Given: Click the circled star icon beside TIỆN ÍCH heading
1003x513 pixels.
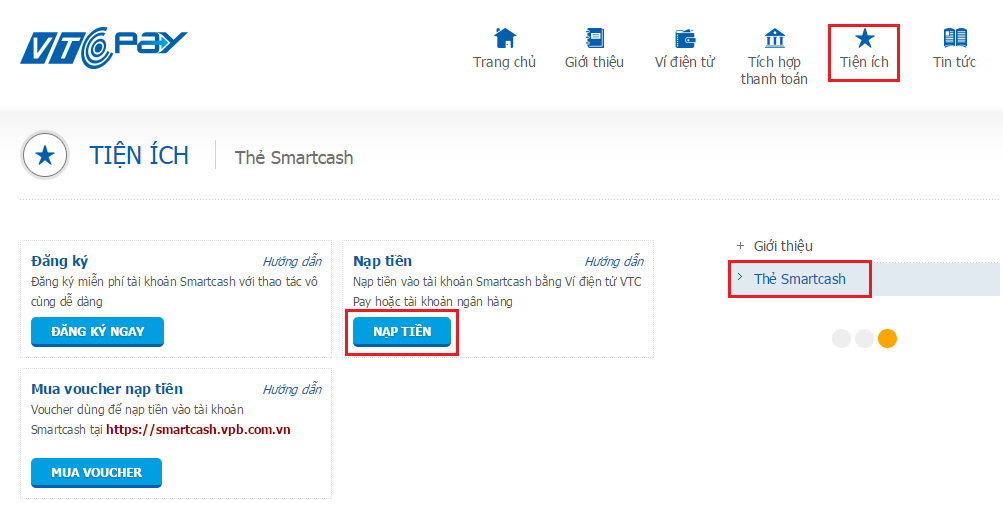Looking at the screenshot, I should click(x=45, y=155).
